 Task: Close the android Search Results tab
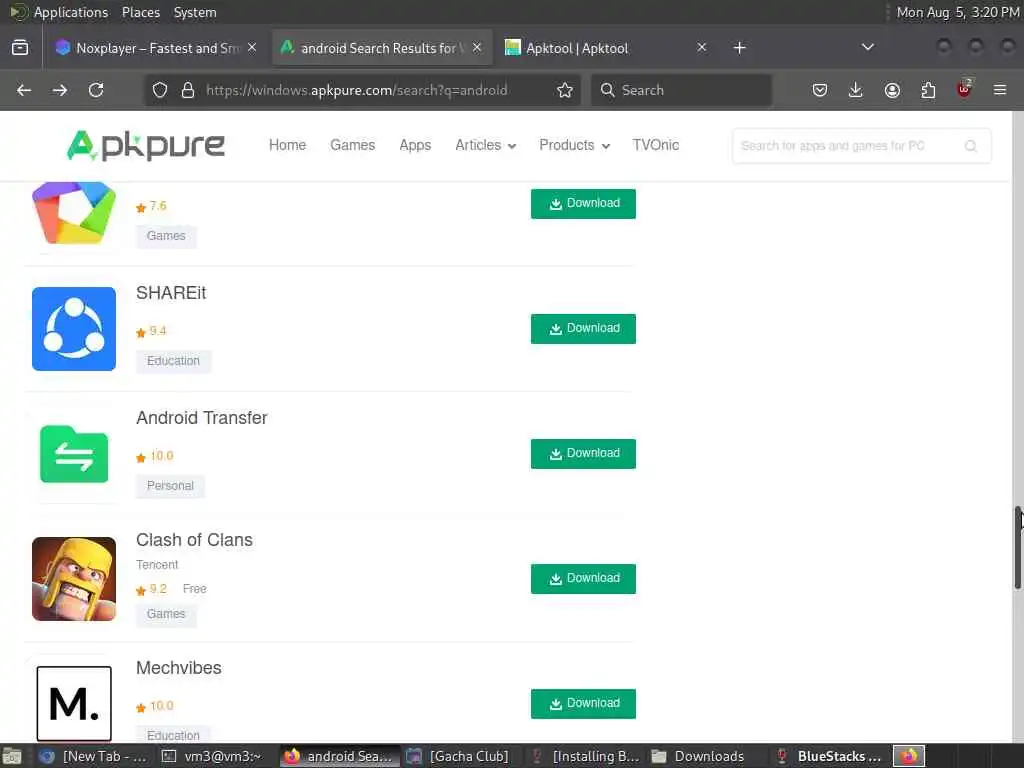coord(477,48)
